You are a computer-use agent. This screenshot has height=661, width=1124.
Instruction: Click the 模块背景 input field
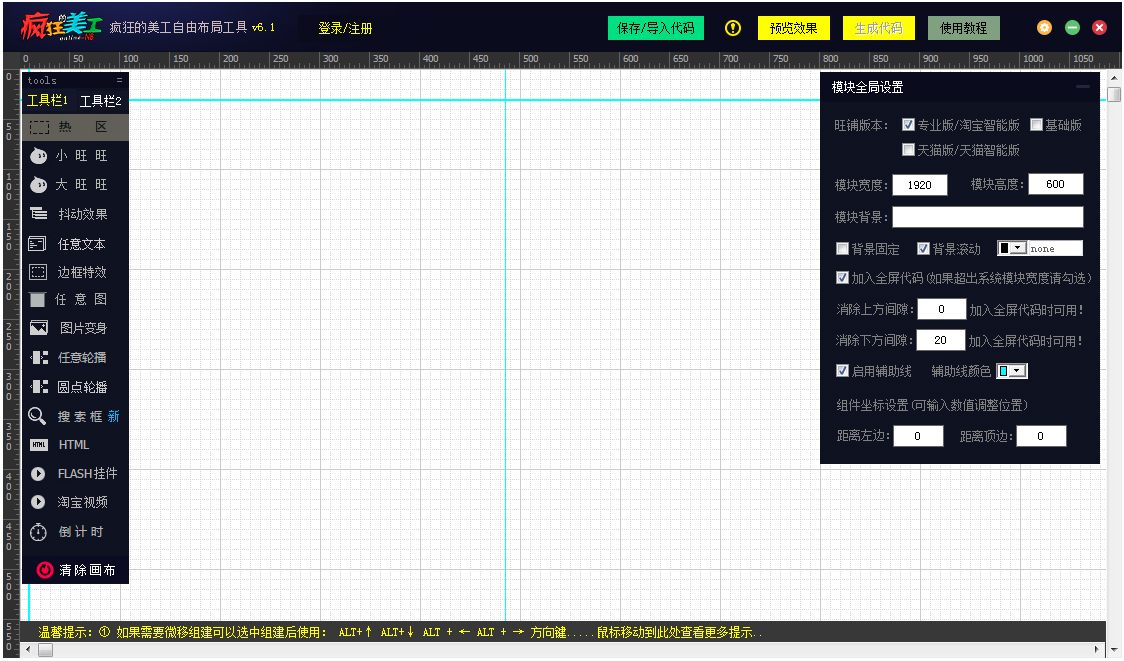pyautogui.click(x=988, y=217)
